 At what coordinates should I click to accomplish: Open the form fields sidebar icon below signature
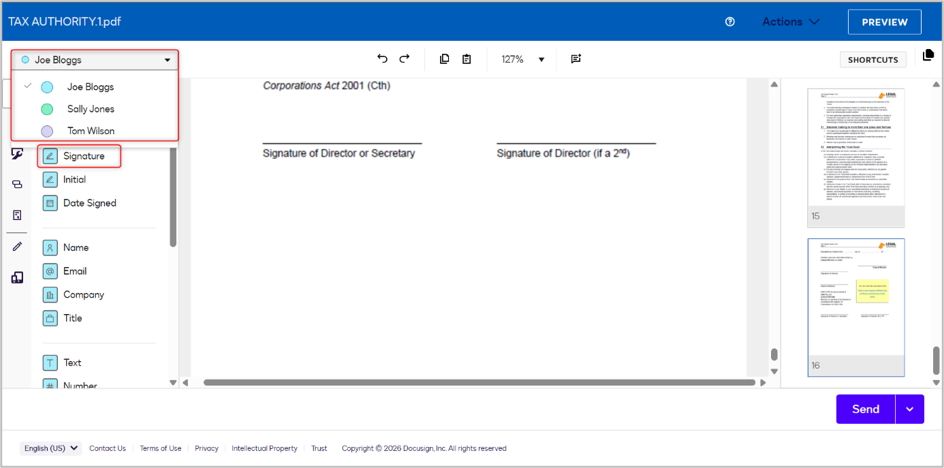[x=17, y=185]
